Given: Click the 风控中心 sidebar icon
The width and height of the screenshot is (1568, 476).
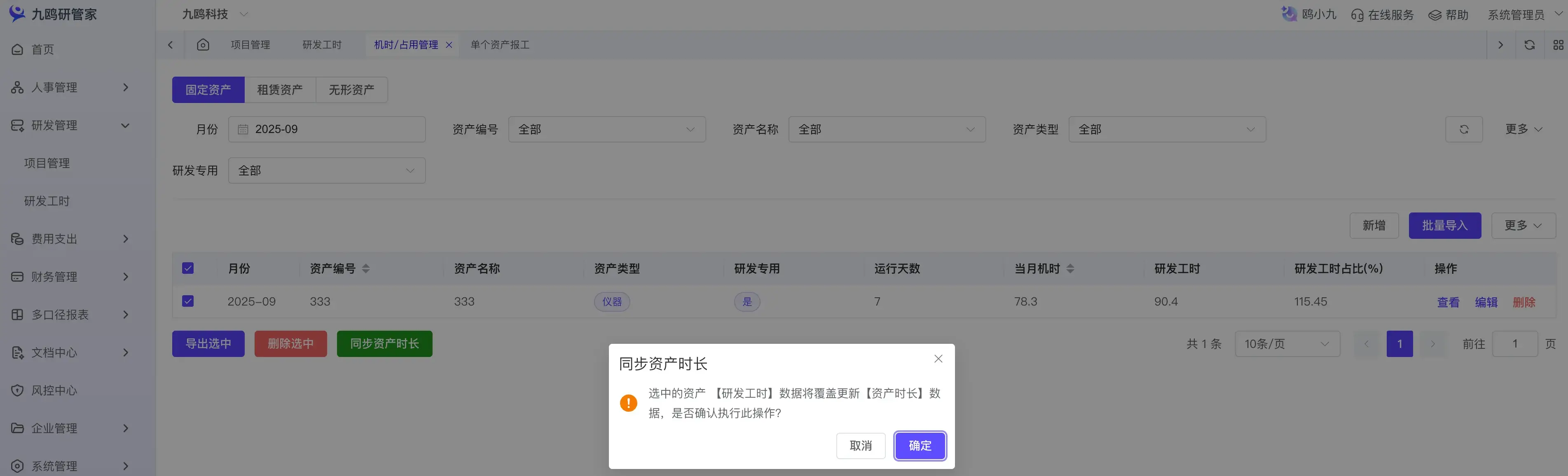Looking at the screenshot, I should (x=17, y=390).
